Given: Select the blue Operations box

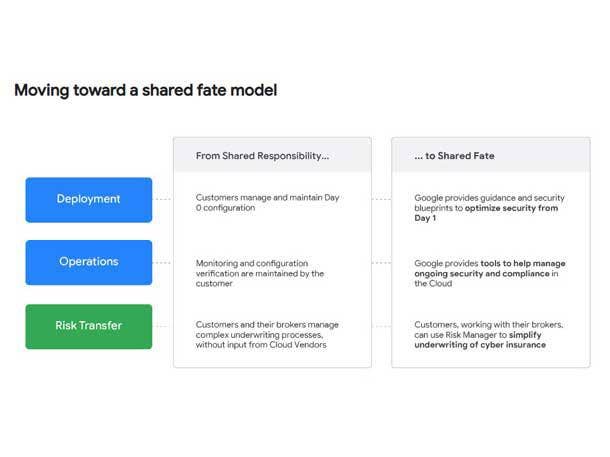Looking at the screenshot, I should click(88, 262).
